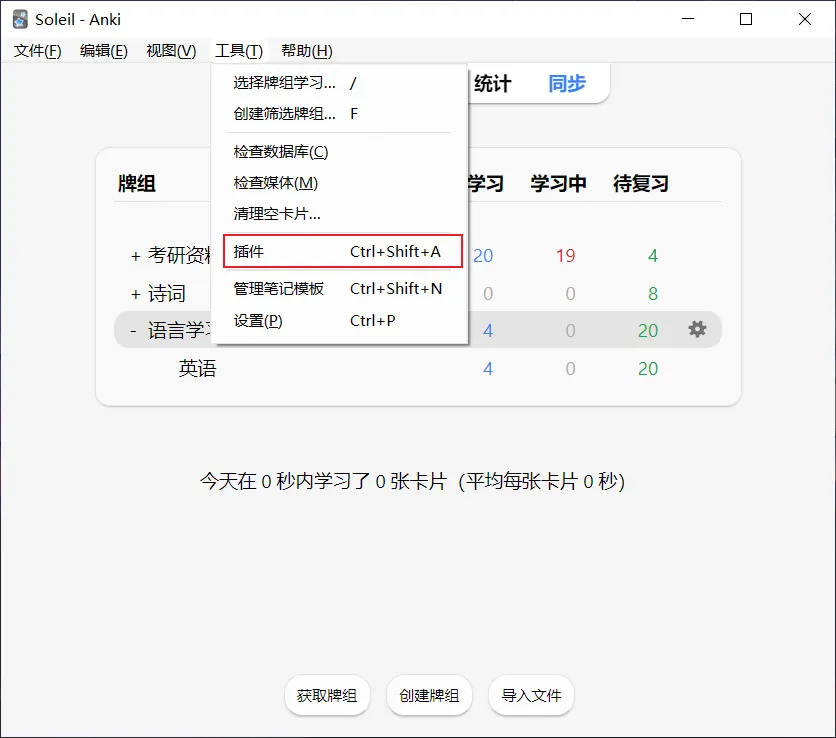Choose 选择牌组学习... from the tools menu

[339, 83]
